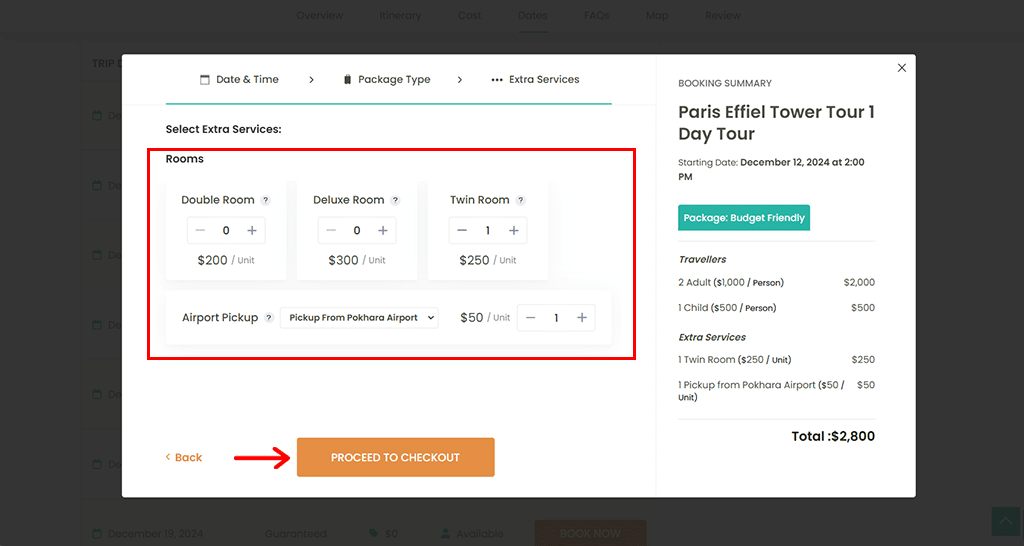This screenshot has width=1024, height=546.
Task: Add one Deluxe Room using plus icon
Action: [x=383, y=231]
